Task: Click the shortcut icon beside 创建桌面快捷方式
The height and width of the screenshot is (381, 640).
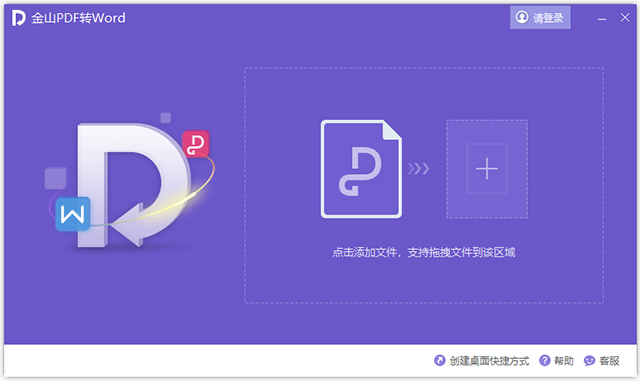Action: [440, 360]
